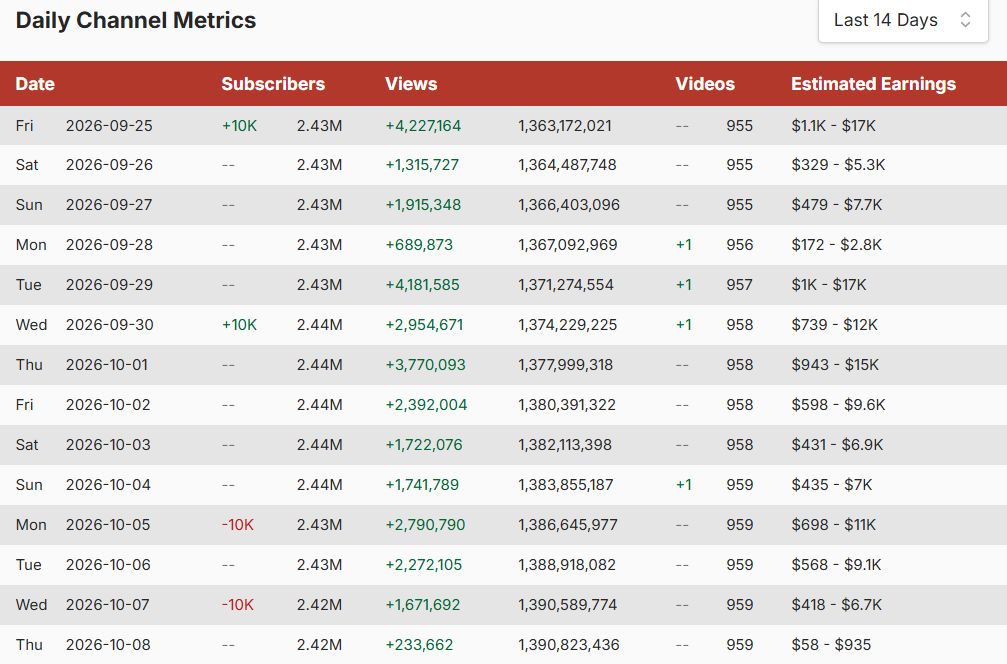Viewport: 1007px width, 664px height.
Task: Click the +233,662 views gain value
Action: 419,645
